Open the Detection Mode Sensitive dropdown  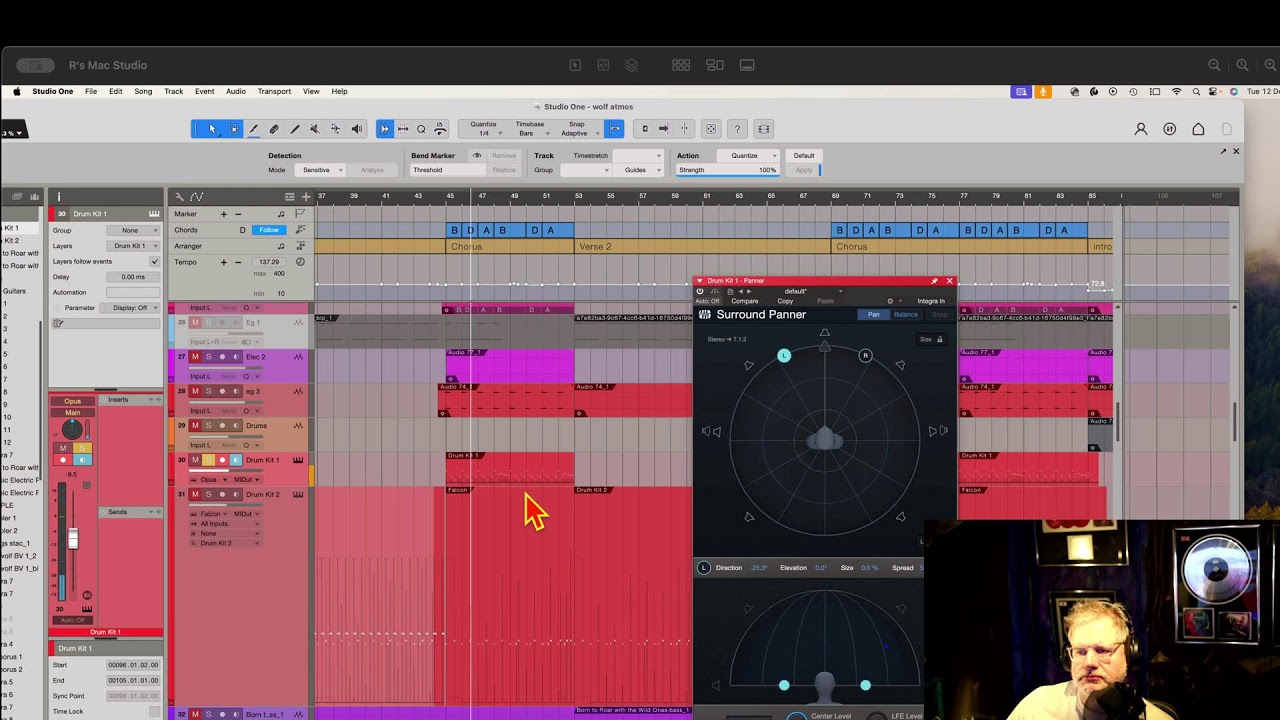tap(320, 170)
